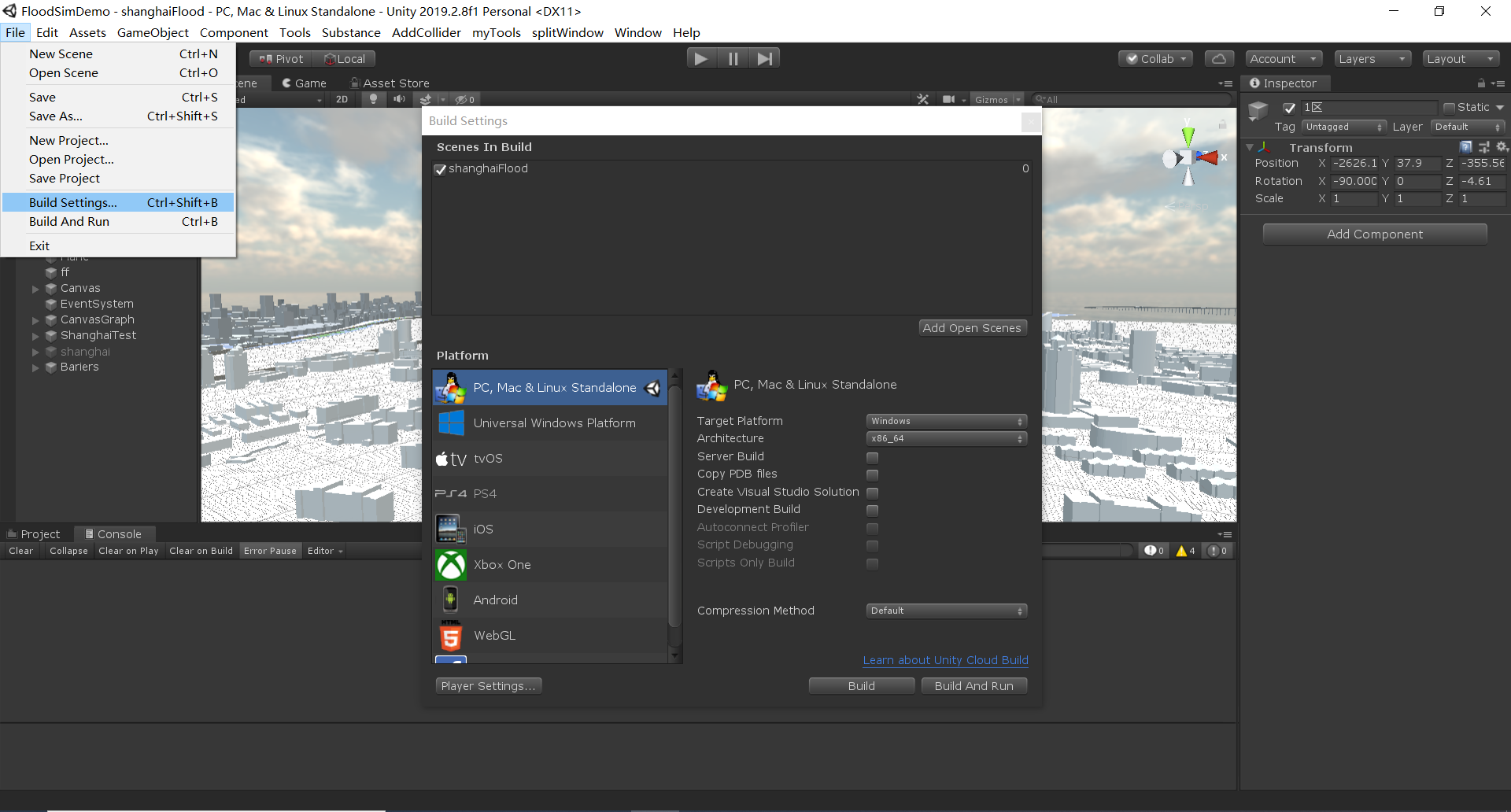The width and height of the screenshot is (1511, 812).
Task: Click Build Settings... in the File menu
Action: 118,202
